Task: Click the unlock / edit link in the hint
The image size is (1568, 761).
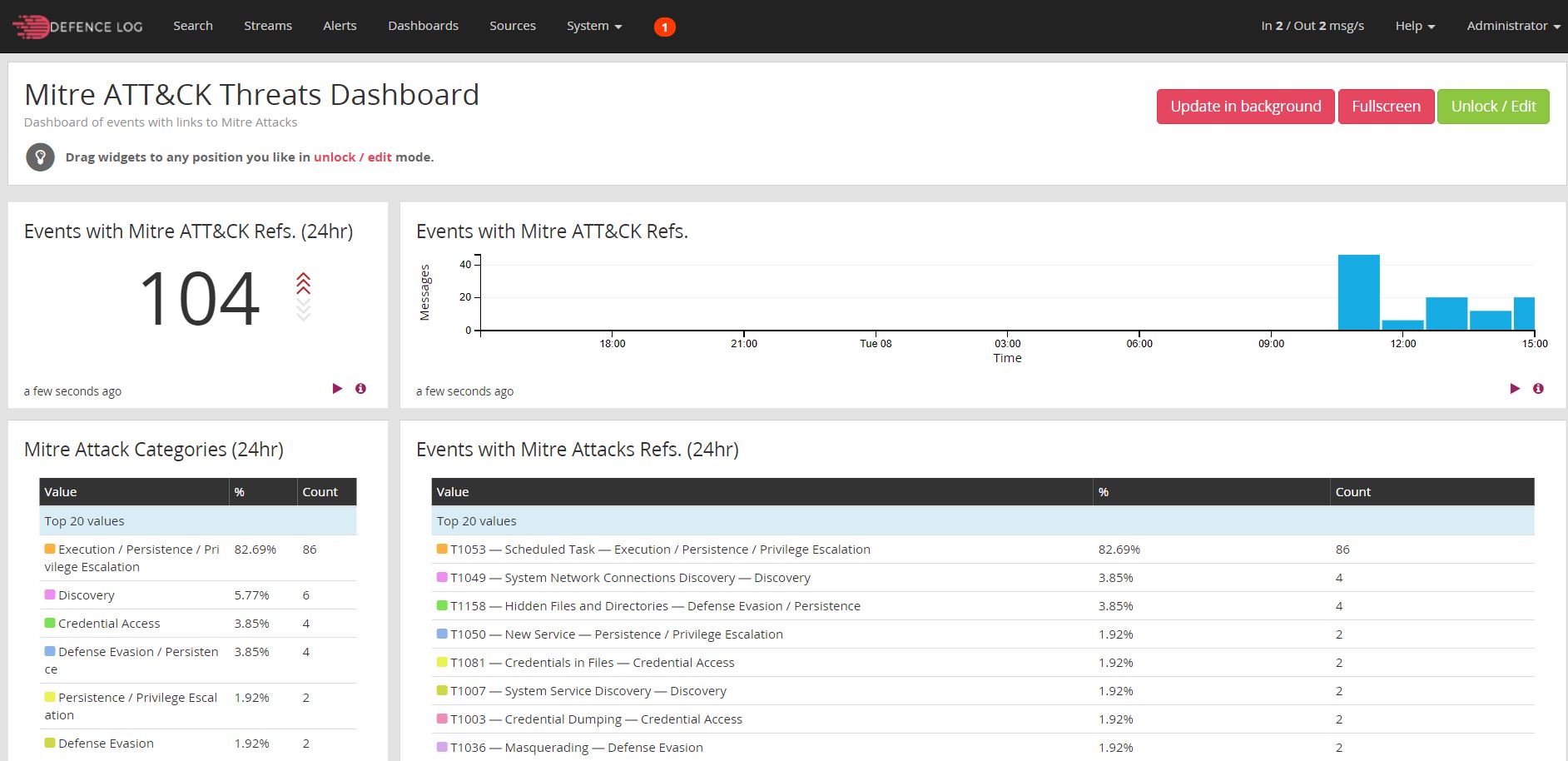Action: 354,157
